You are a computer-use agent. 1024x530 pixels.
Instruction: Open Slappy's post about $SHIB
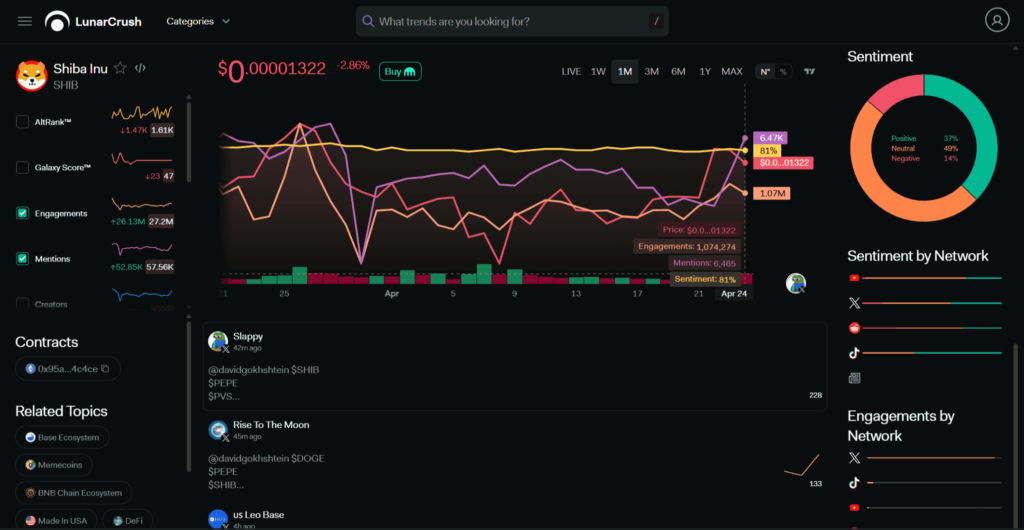pos(515,366)
